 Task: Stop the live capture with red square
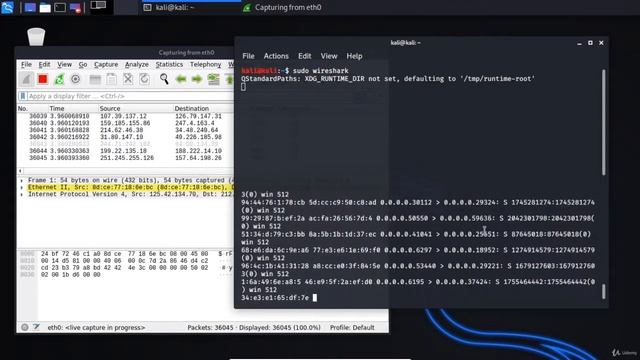(42, 79)
